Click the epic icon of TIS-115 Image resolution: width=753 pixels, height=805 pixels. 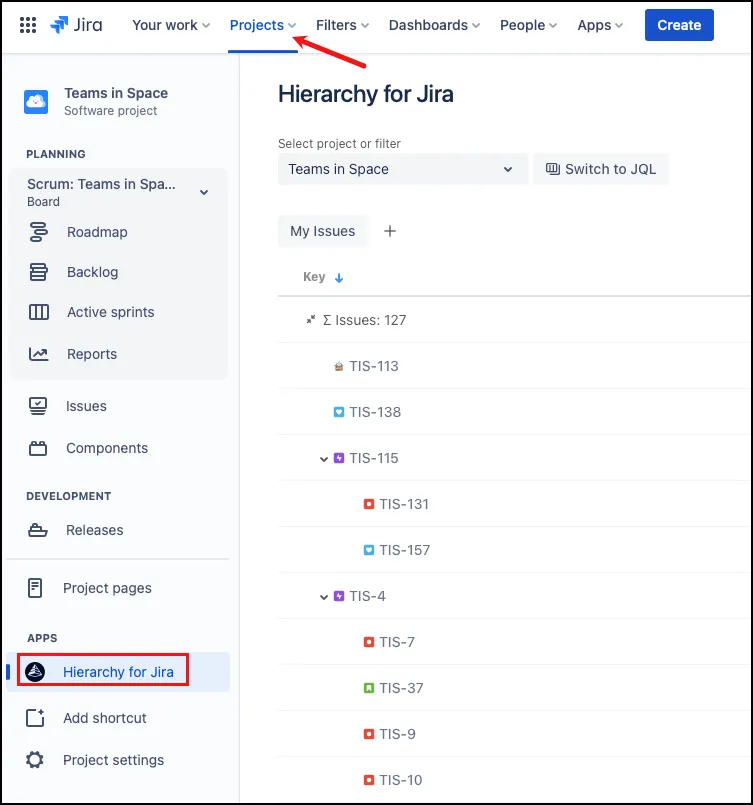click(339, 458)
